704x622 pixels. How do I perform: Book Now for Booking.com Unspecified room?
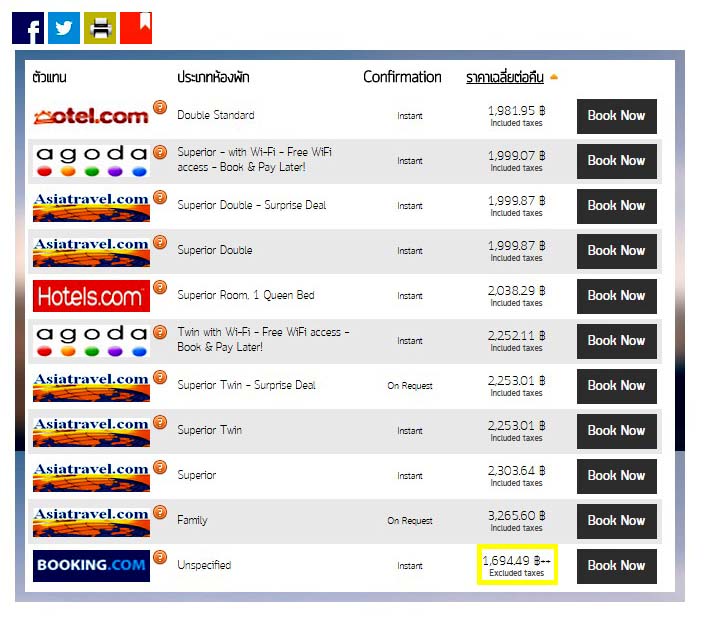[616, 566]
